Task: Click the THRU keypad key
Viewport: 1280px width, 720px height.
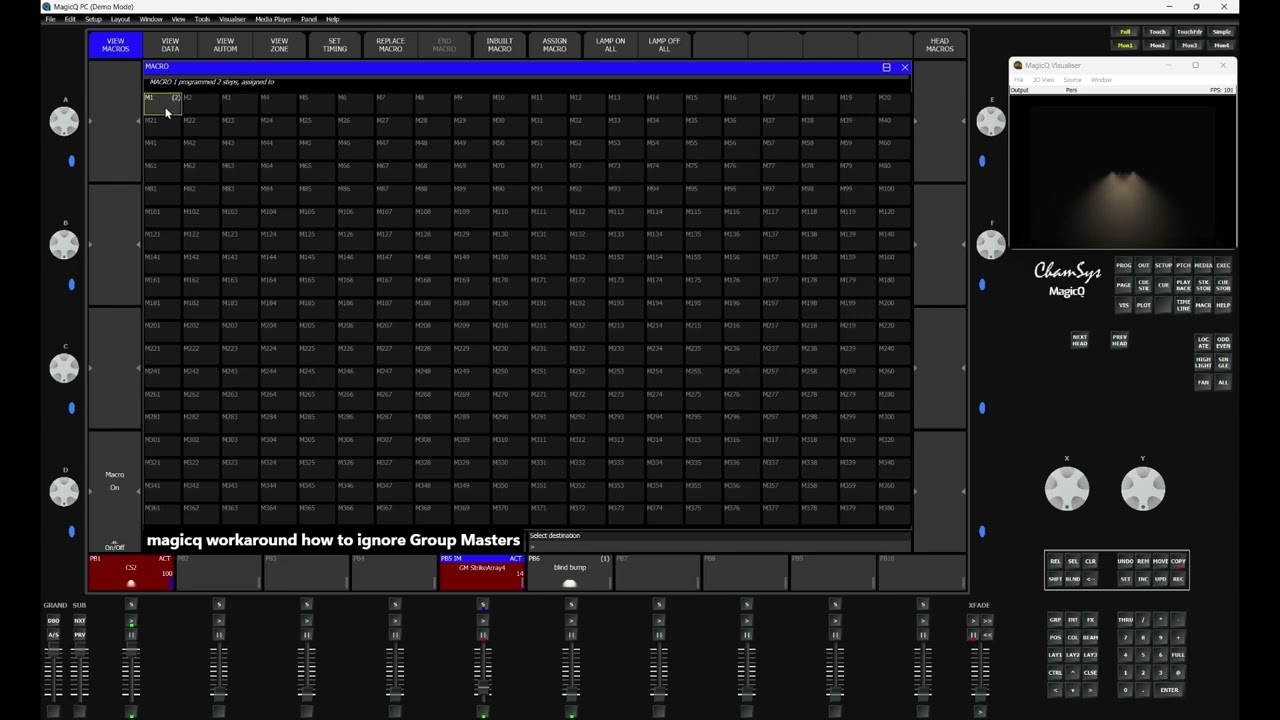Action: coord(1125,620)
